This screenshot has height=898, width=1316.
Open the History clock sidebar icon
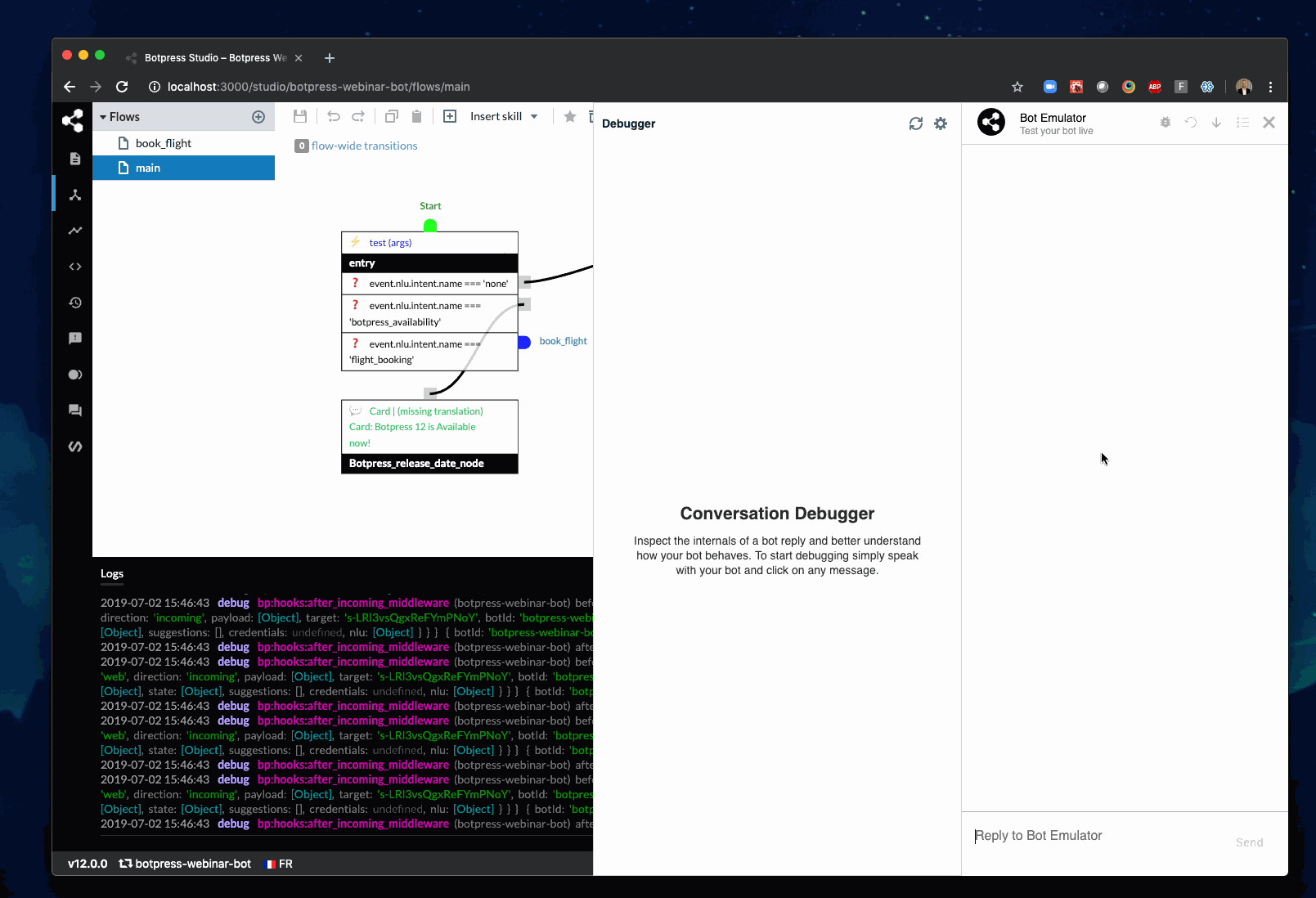(x=75, y=303)
